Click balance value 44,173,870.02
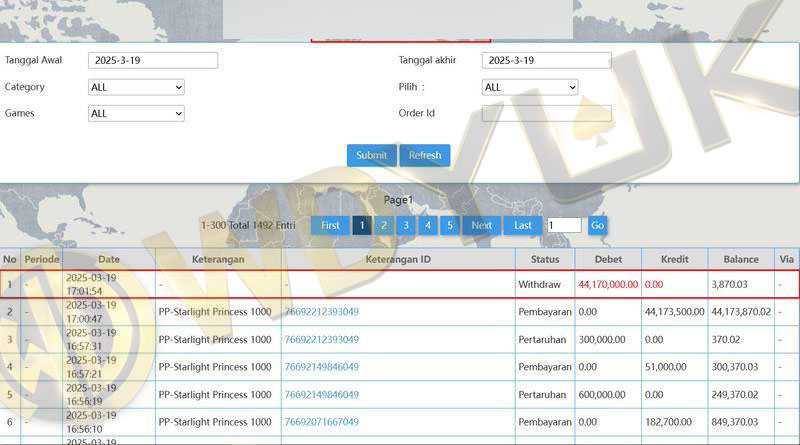This screenshot has width=800, height=445. (x=741, y=312)
